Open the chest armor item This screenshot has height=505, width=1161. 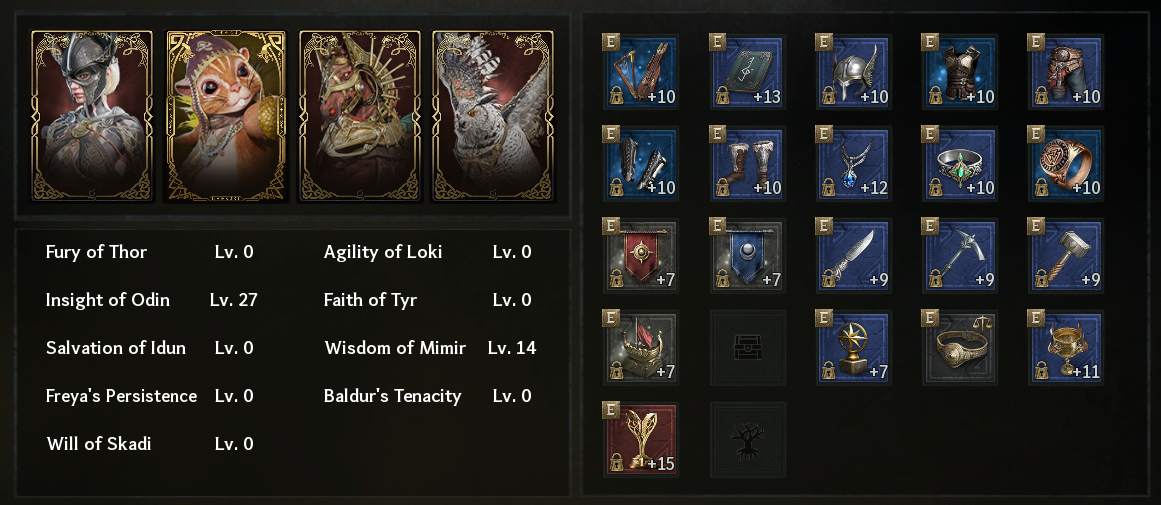[961, 73]
